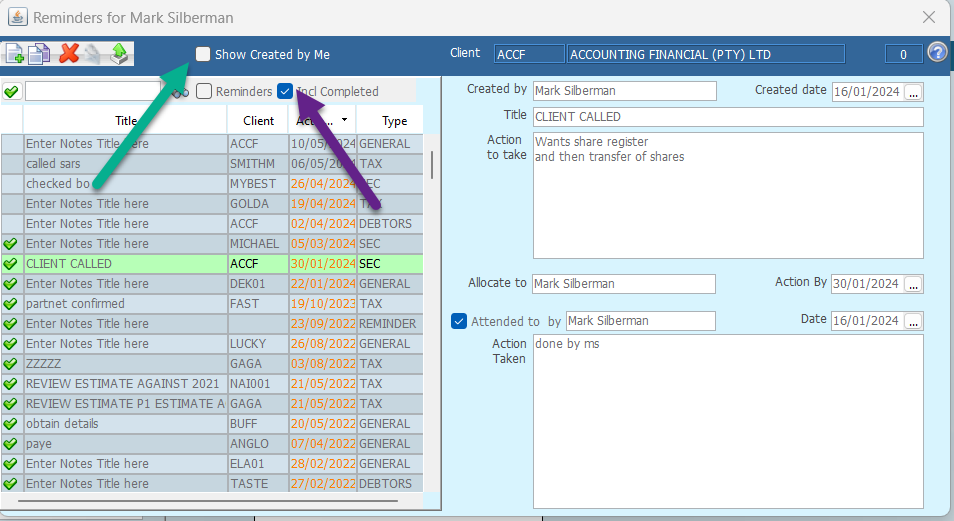
Task: Click the copy reminder icon in the toolbar
Action: point(40,54)
